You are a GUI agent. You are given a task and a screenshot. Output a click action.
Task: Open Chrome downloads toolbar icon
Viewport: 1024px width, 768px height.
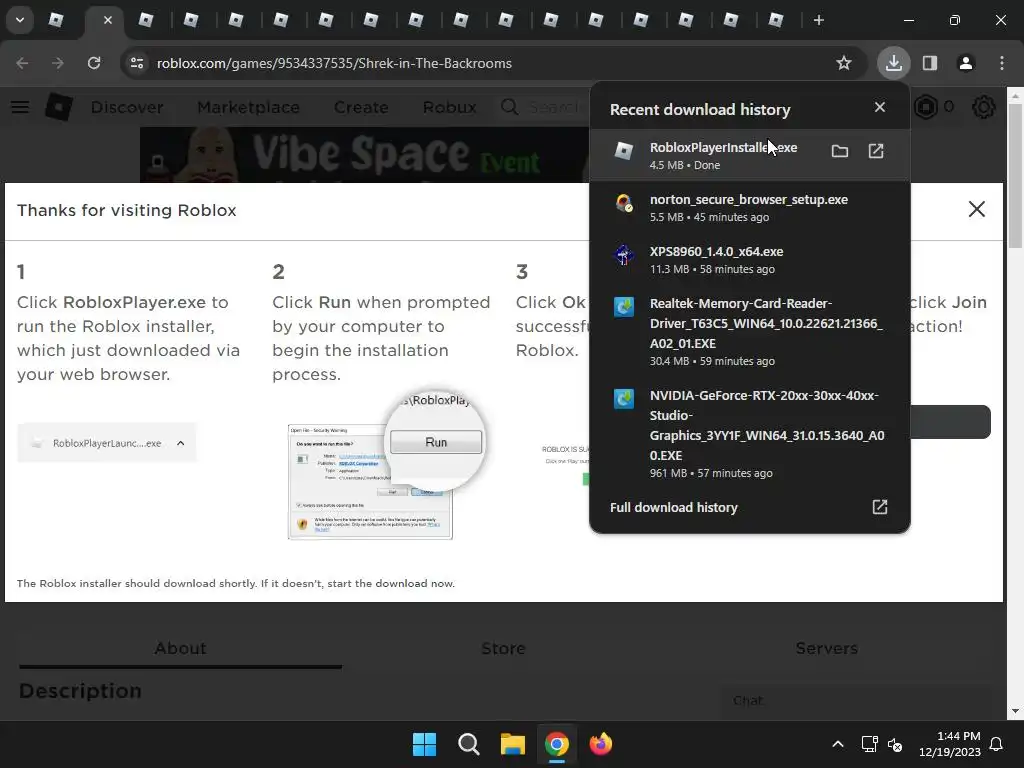pos(893,63)
